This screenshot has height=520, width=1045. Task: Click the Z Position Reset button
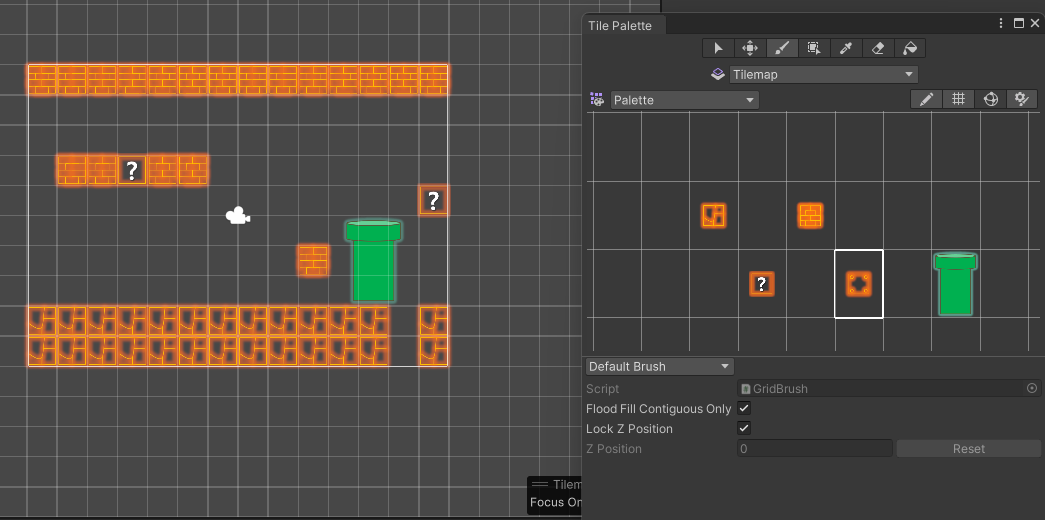tap(968, 449)
